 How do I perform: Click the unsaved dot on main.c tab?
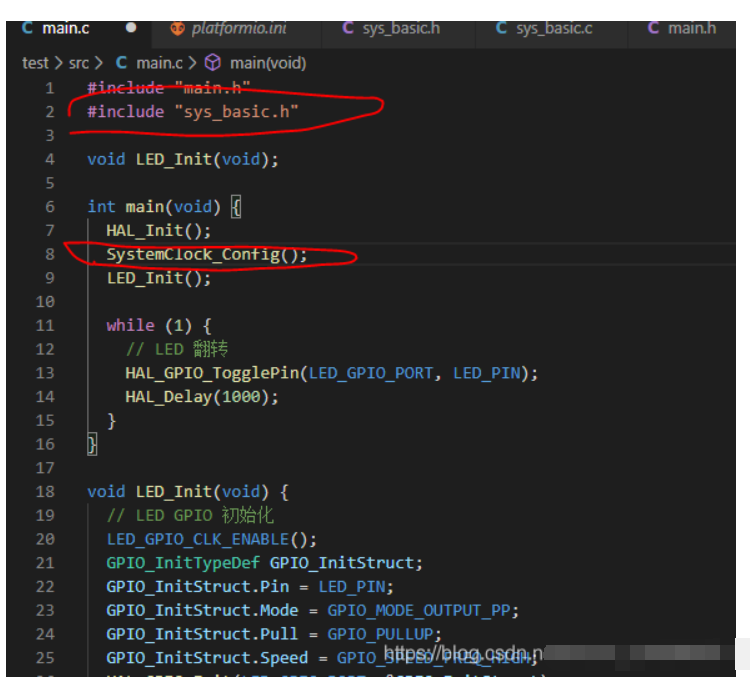pyautogui.click(x=131, y=28)
